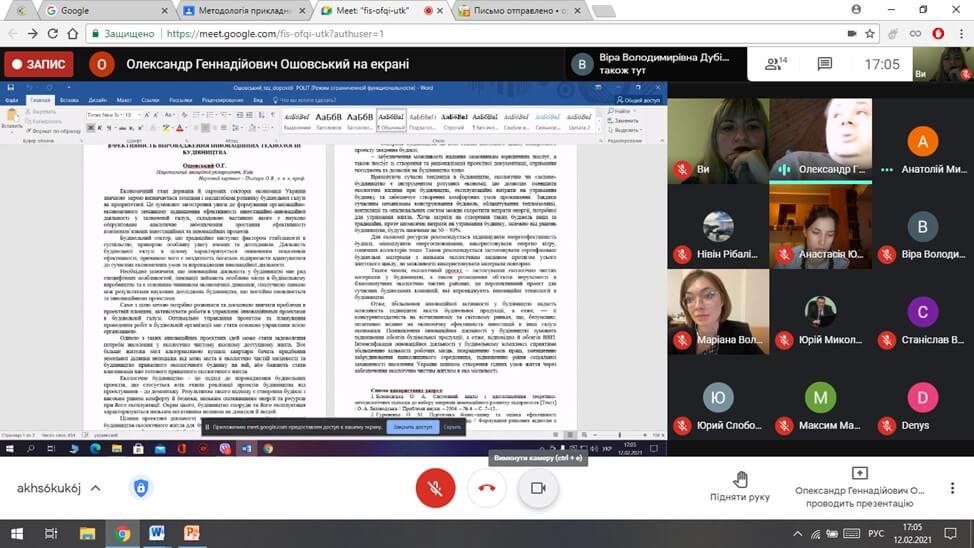Click Підняти руку raise hand button

[739, 487]
